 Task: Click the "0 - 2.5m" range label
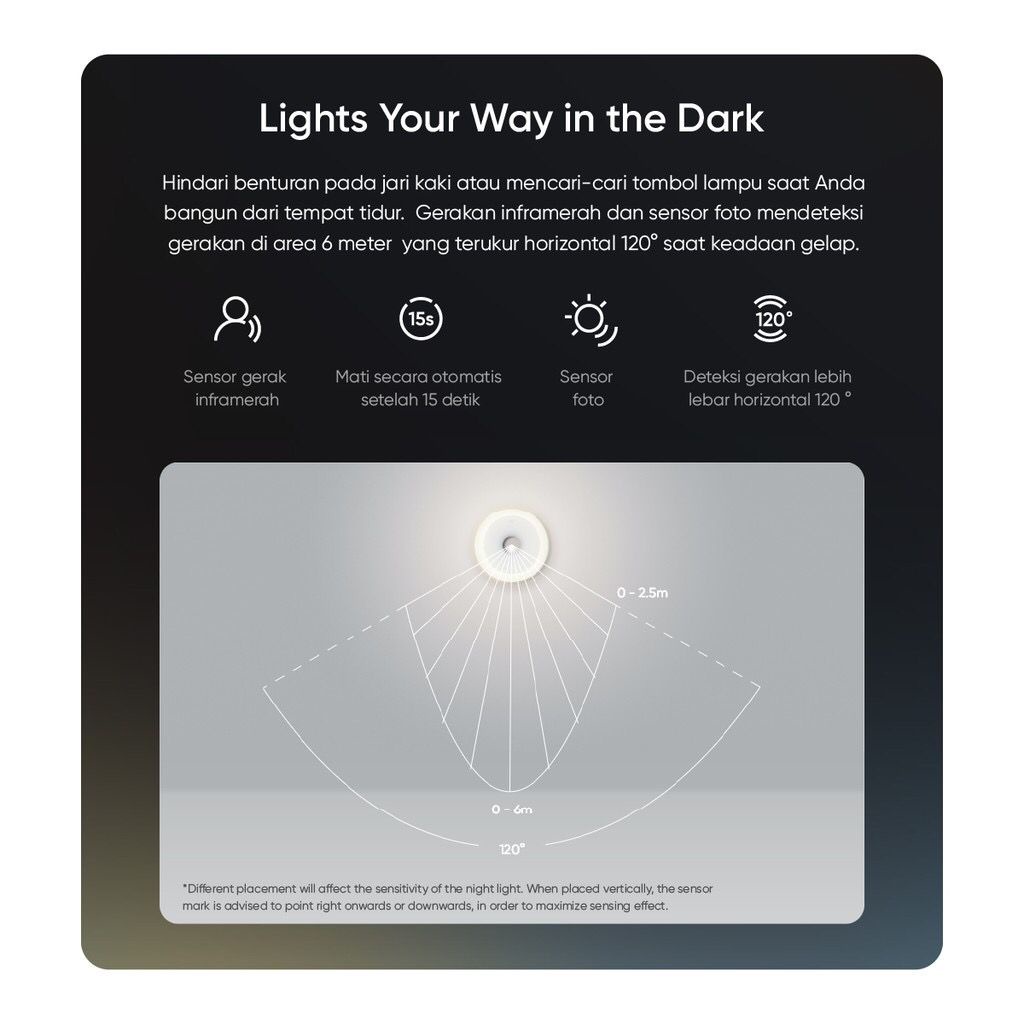643,593
